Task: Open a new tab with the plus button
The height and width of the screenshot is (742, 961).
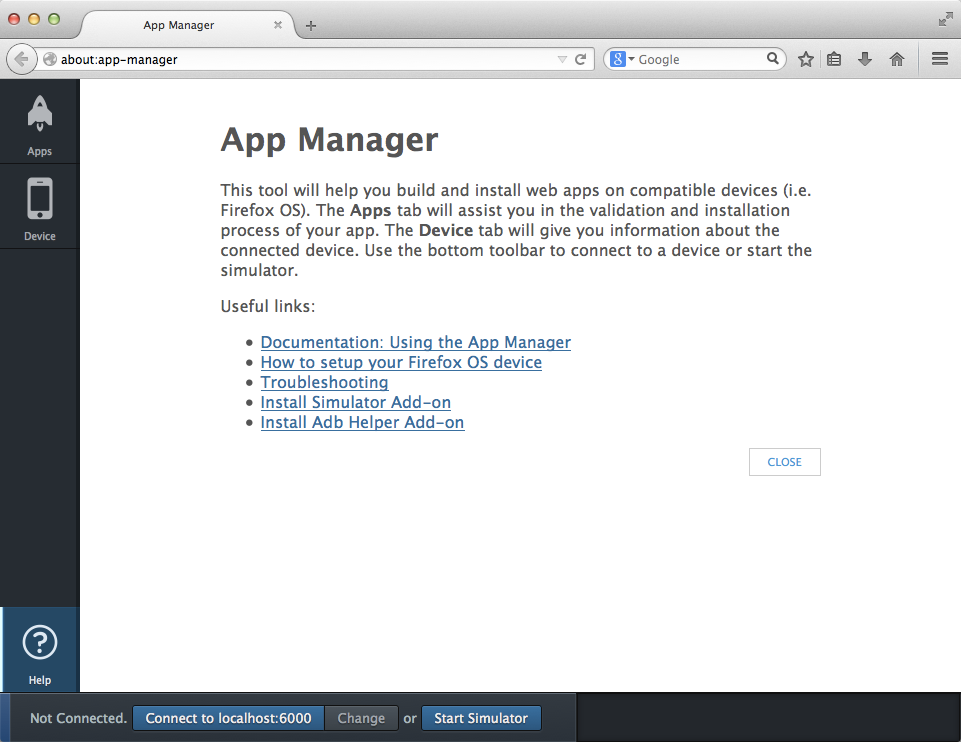Action: [310, 26]
